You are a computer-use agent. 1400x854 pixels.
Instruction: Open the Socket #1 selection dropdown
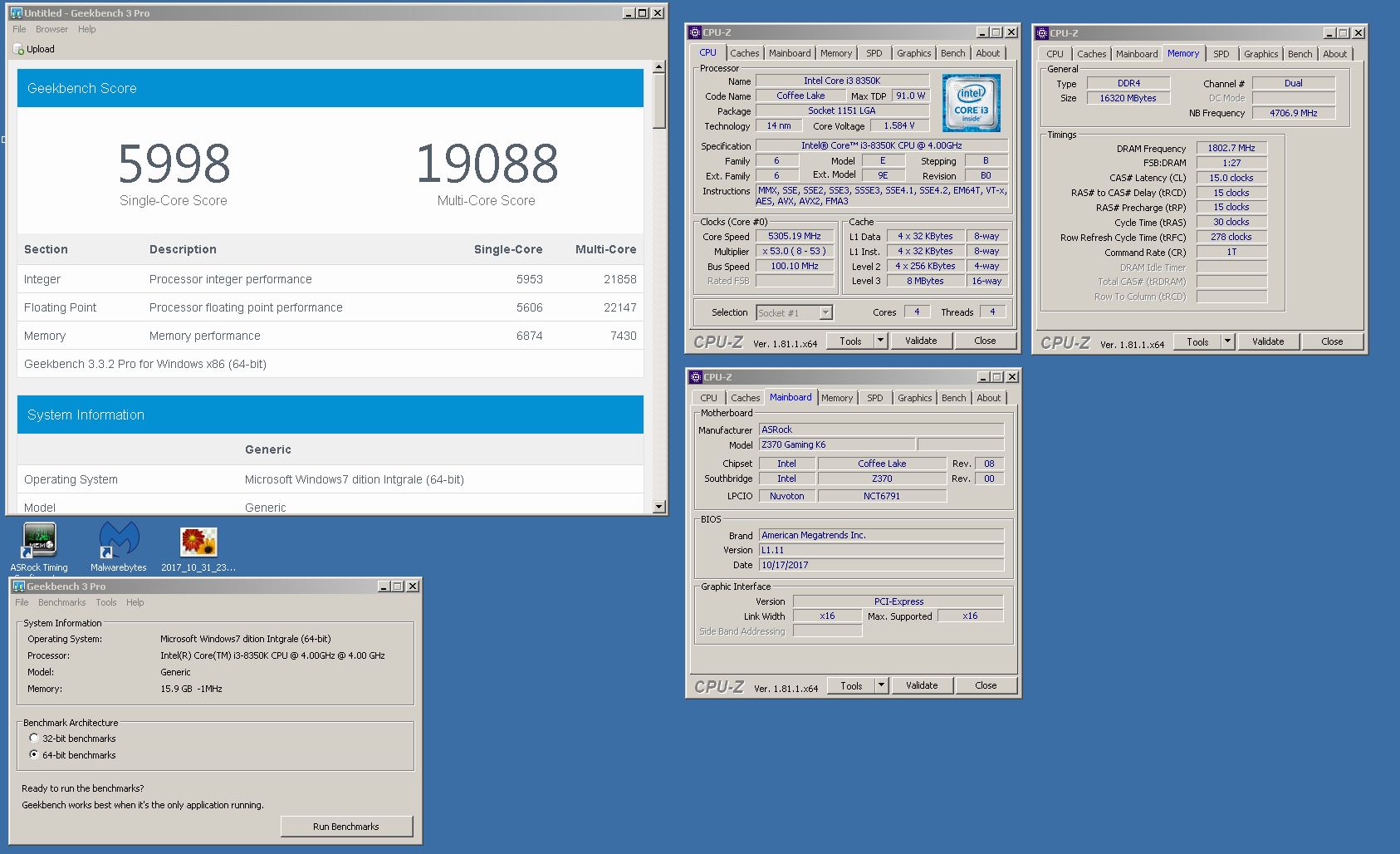point(825,313)
